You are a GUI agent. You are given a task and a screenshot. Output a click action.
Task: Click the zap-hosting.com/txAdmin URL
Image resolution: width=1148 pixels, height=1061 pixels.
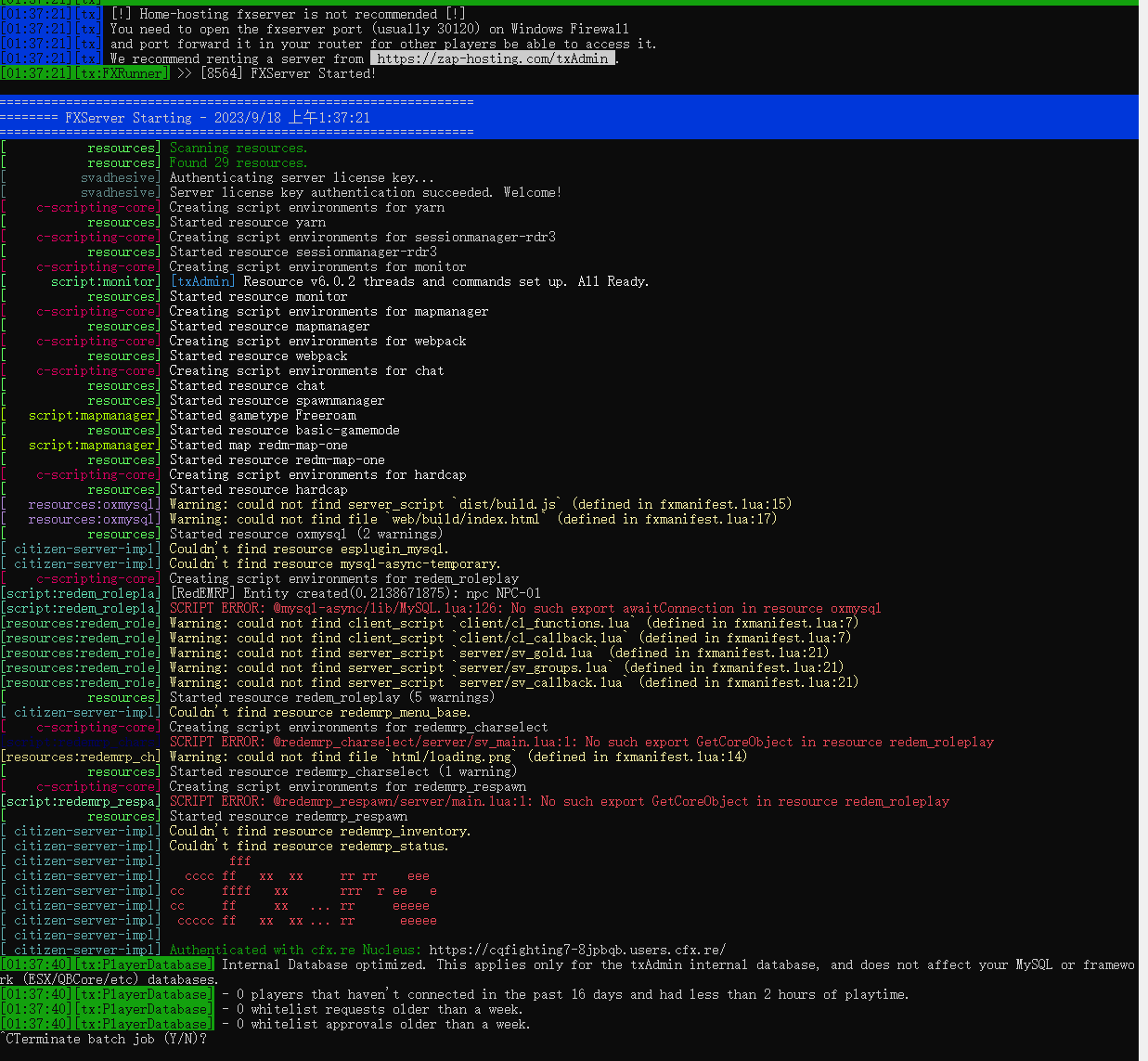[493, 58]
